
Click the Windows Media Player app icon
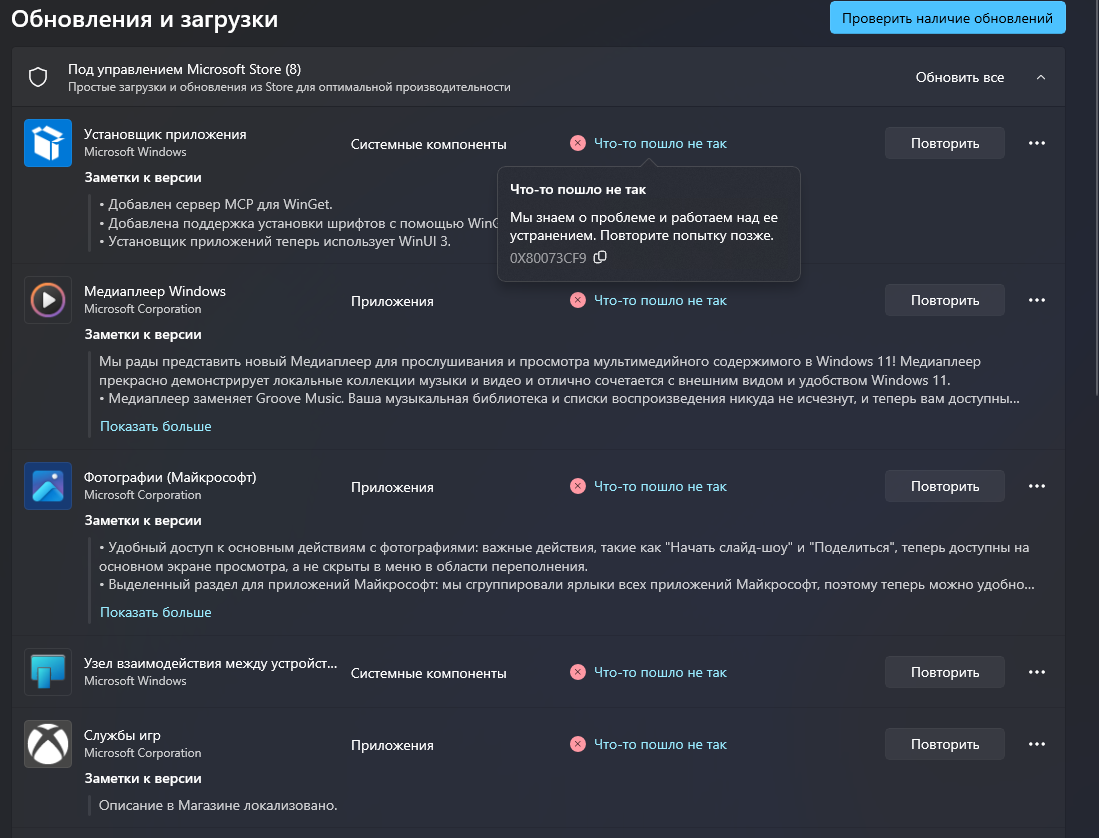tap(48, 300)
